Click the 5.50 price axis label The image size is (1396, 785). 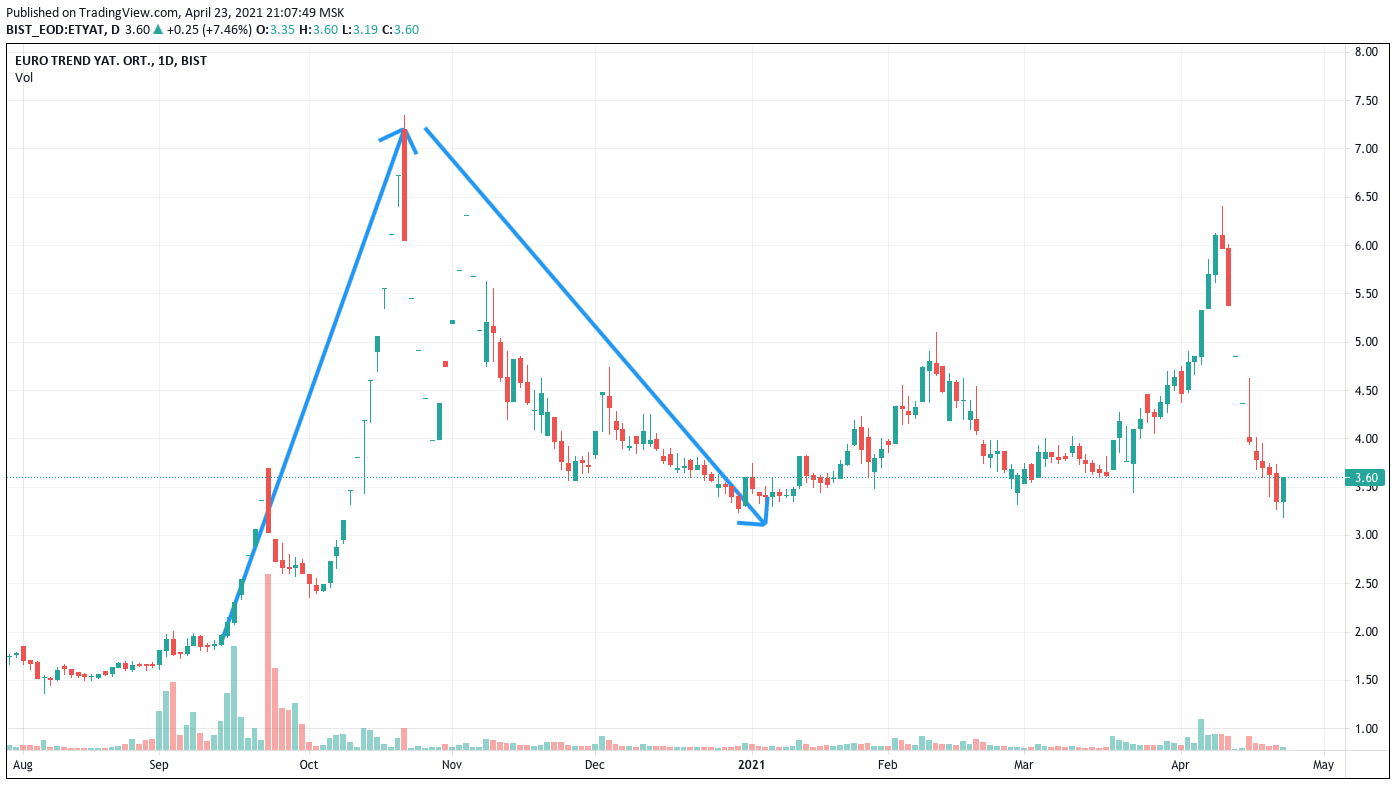click(1366, 294)
